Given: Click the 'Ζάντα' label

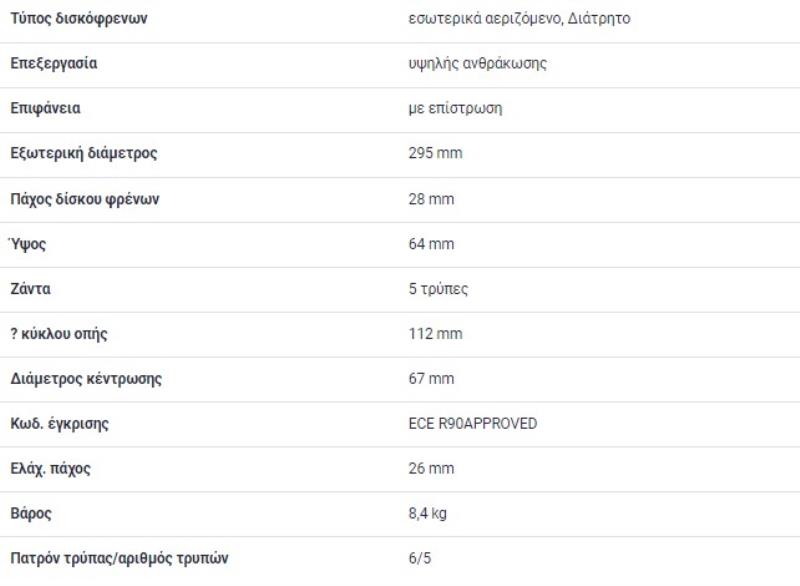Looking at the screenshot, I should tap(31, 289).
